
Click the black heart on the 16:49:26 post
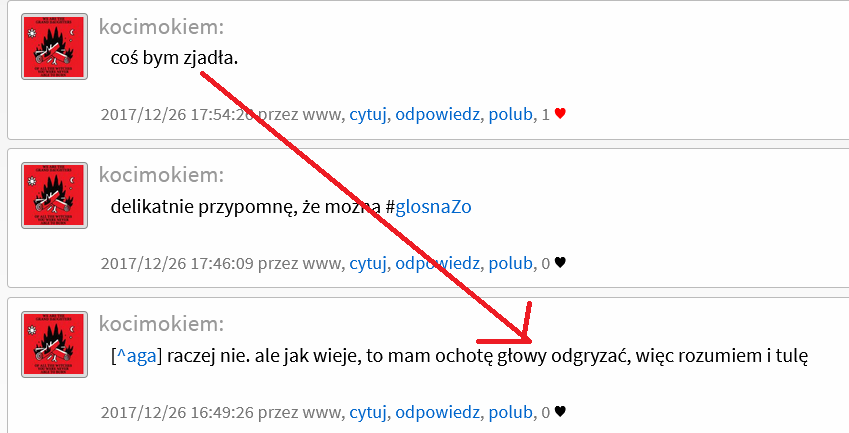click(560, 411)
